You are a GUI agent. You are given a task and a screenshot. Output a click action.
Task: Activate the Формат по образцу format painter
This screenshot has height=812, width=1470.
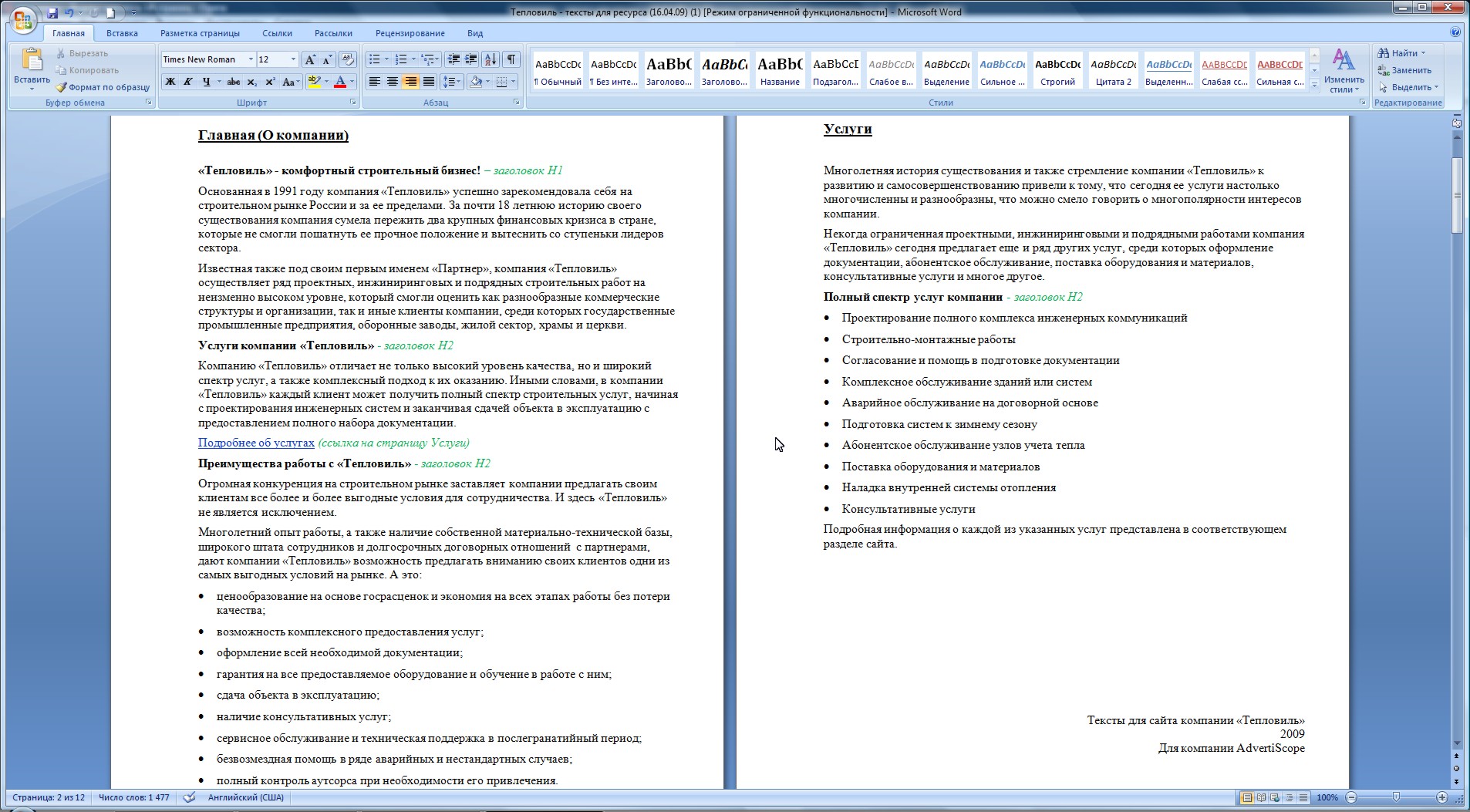click(103, 87)
